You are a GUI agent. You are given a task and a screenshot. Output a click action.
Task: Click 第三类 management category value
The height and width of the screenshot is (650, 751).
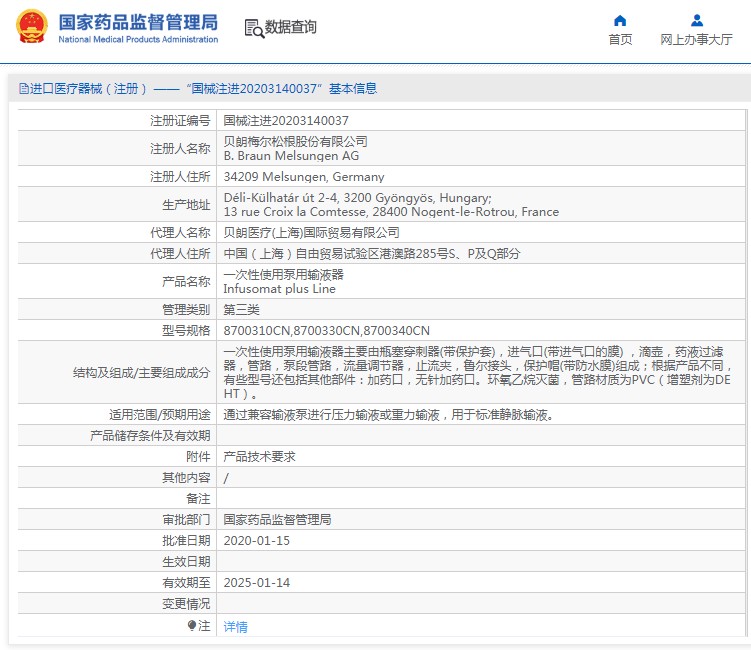[x=241, y=309]
